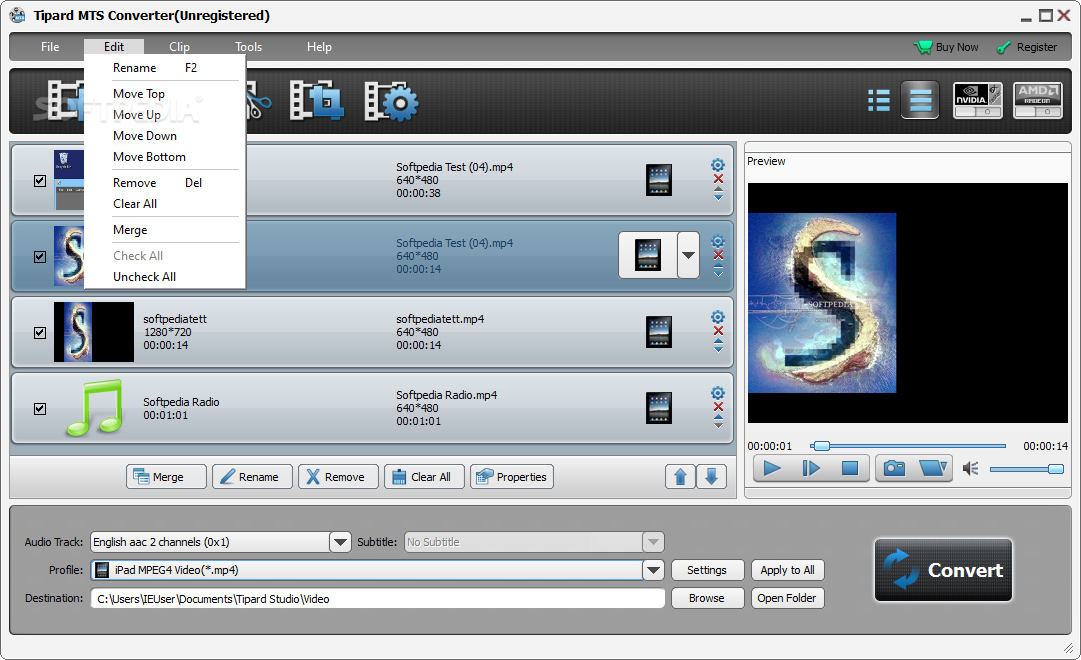Click Register key link
This screenshot has width=1081, height=660.
(1027, 47)
